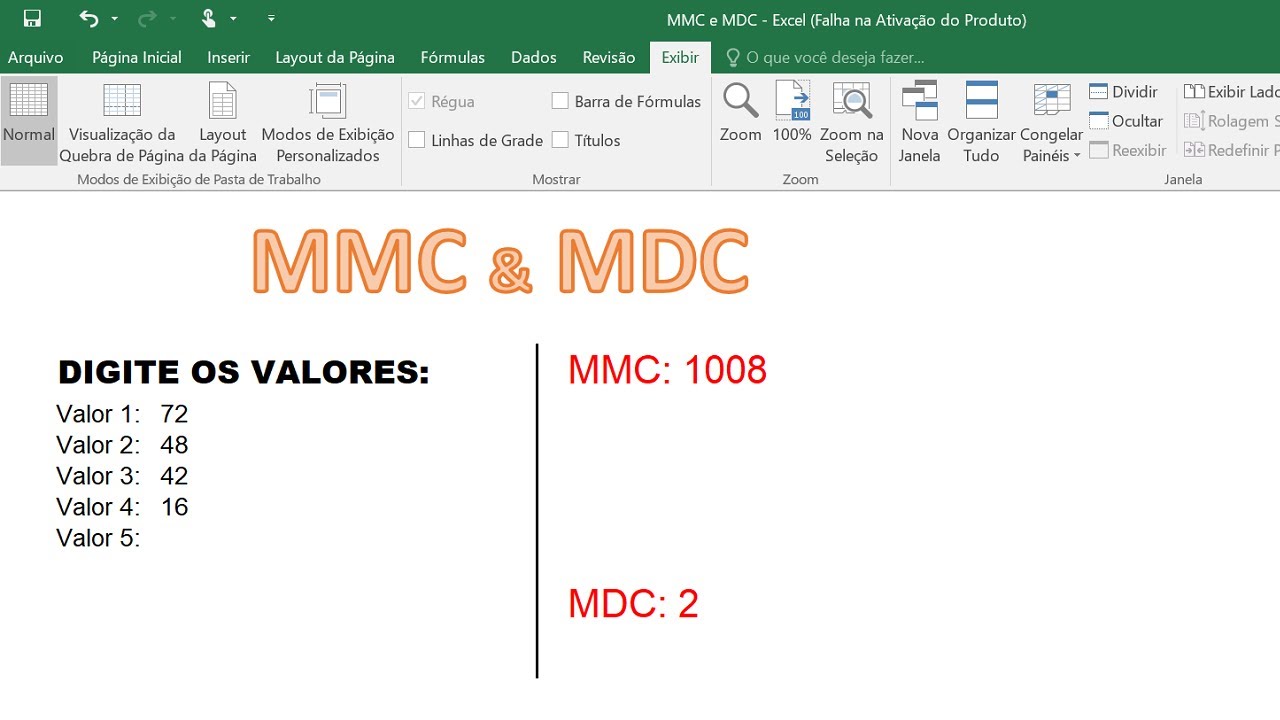Select the Valor 1 cell containing 72
Screen dimensions: 1280x720
pos(174,414)
